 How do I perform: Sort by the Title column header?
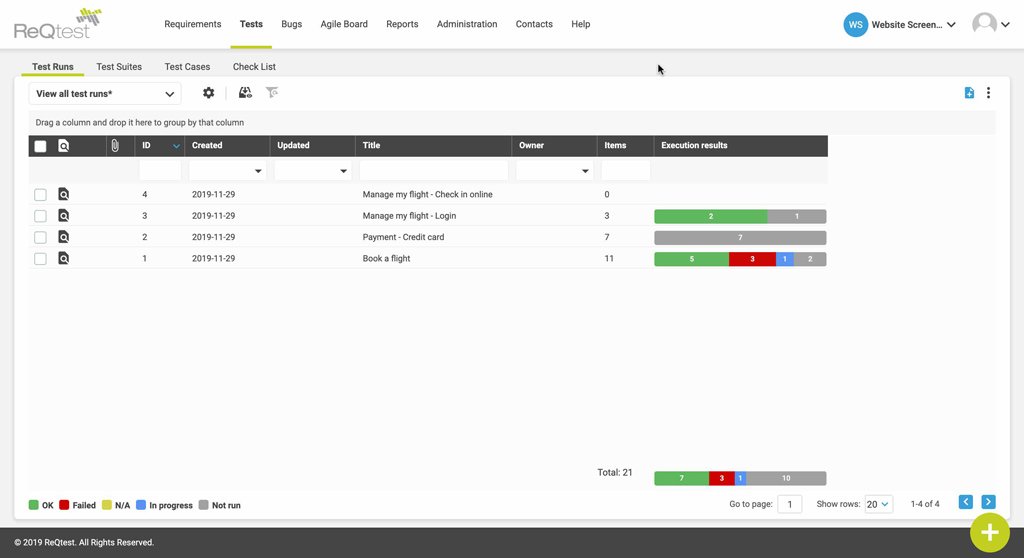pyautogui.click(x=371, y=146)
